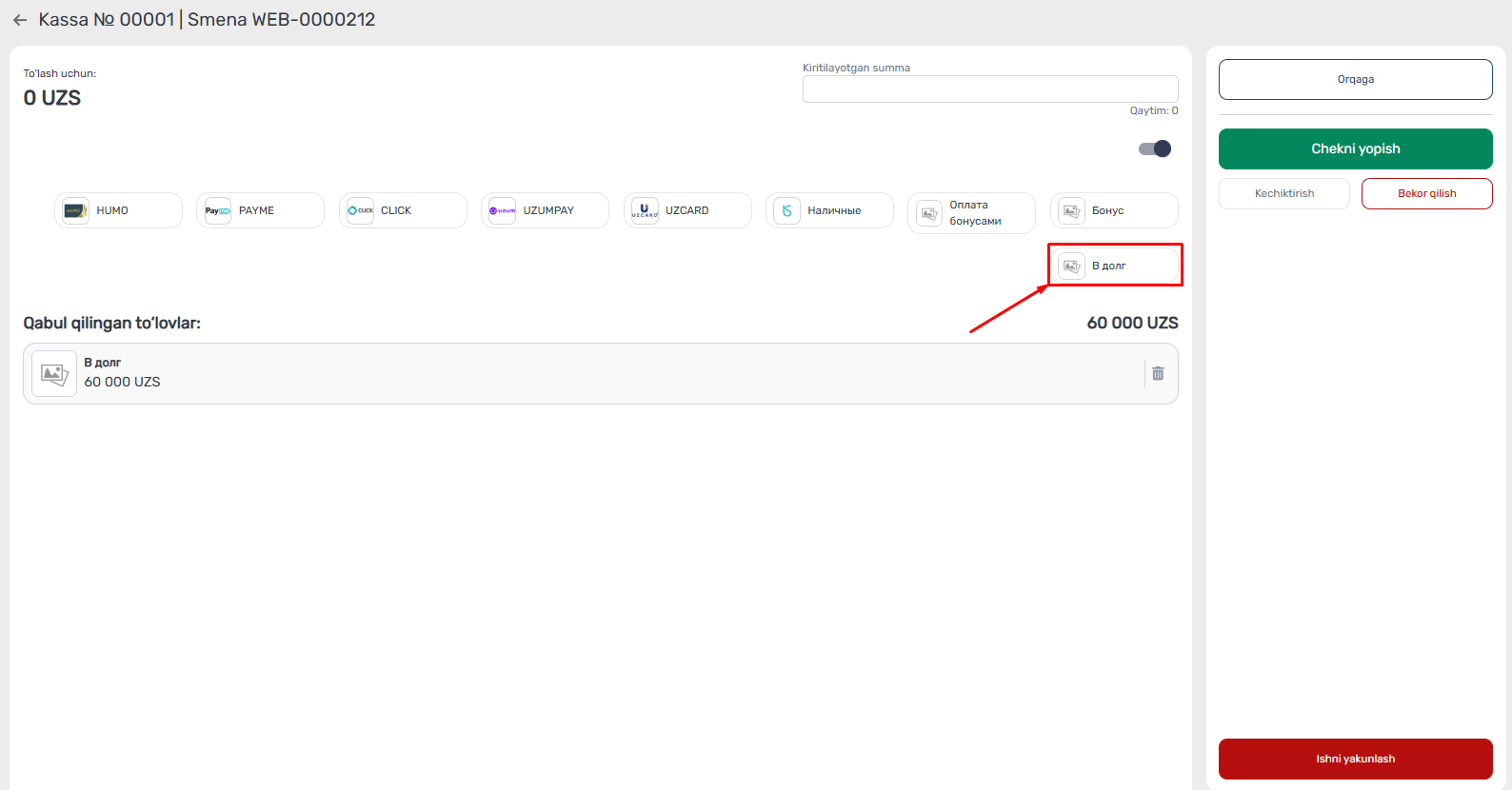Select the highlighted В долг payment method
The height and width of the screenshot is (790, 1512).
tap(1114, 266)
